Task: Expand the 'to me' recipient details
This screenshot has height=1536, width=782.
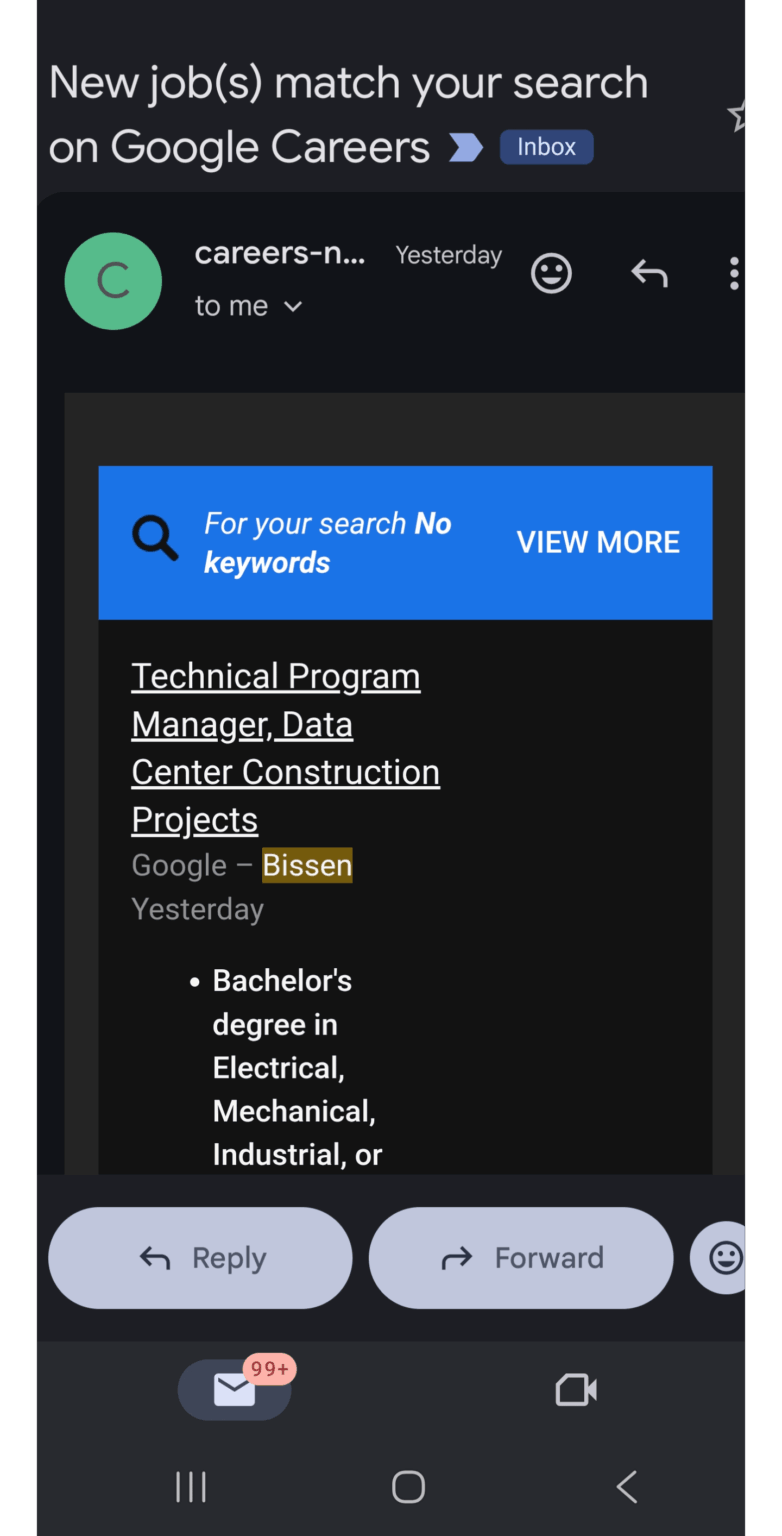Action: coord(249,306)
